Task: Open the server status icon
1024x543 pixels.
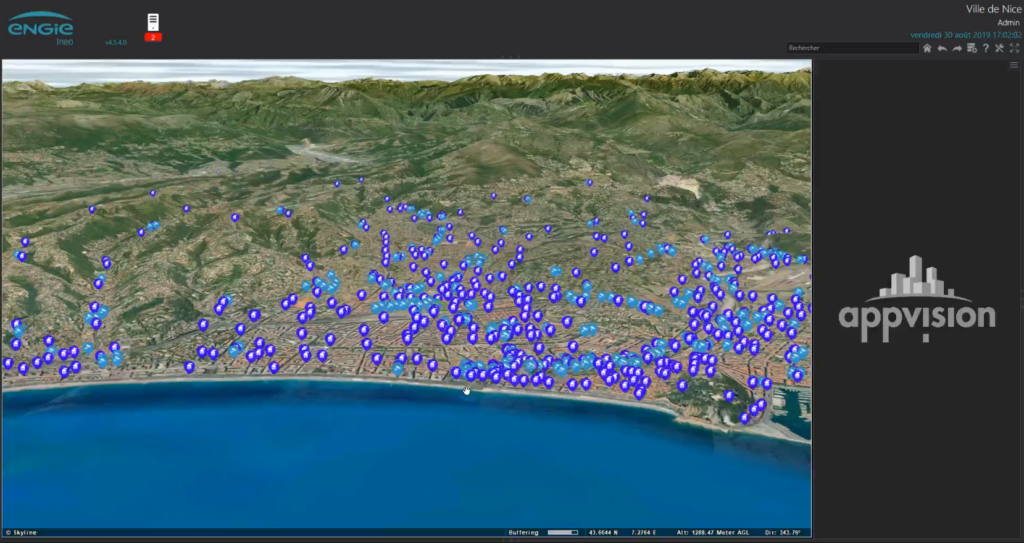Action: (153, 21)
